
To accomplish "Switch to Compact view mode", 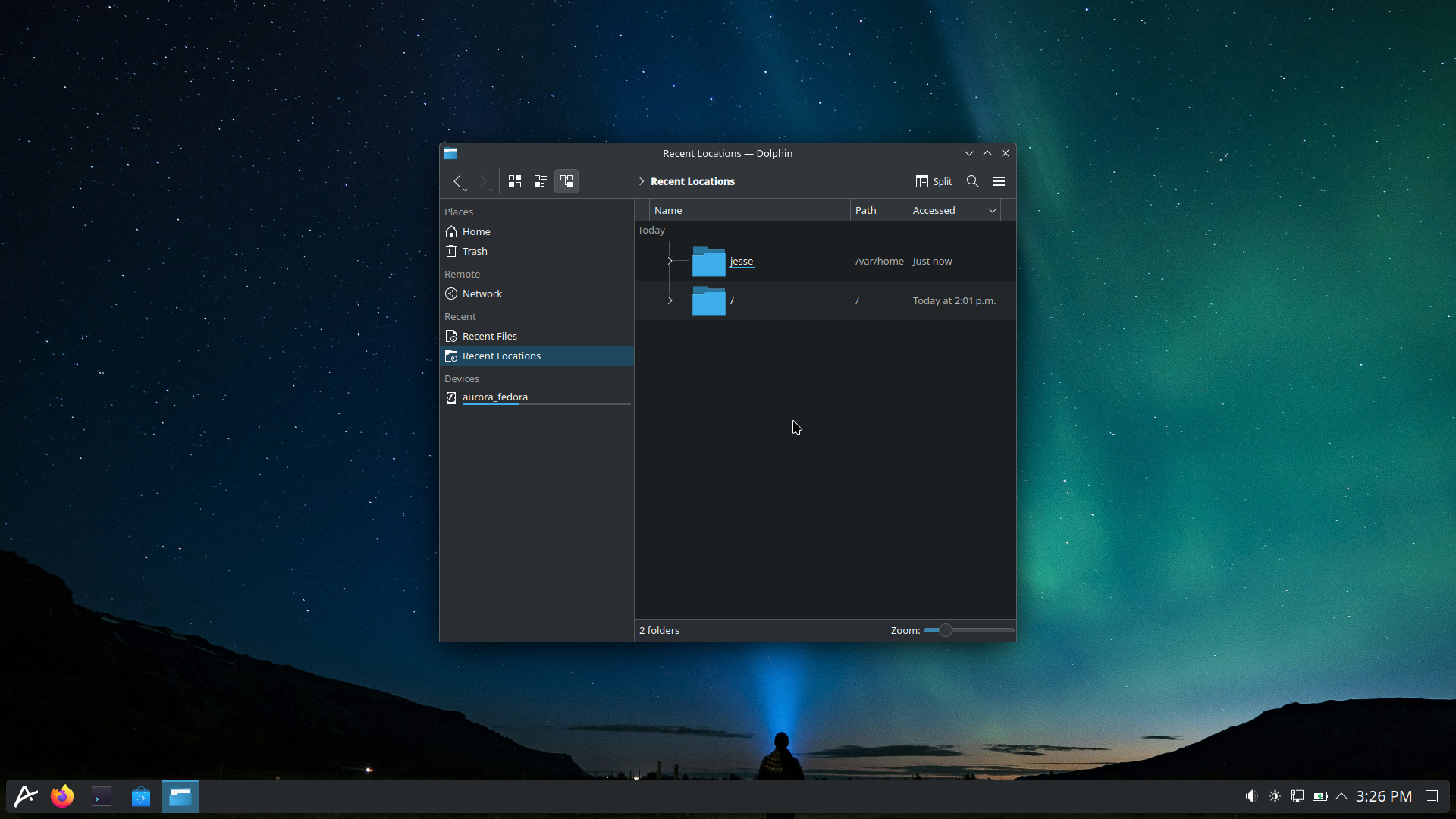I will coord(541,181).
